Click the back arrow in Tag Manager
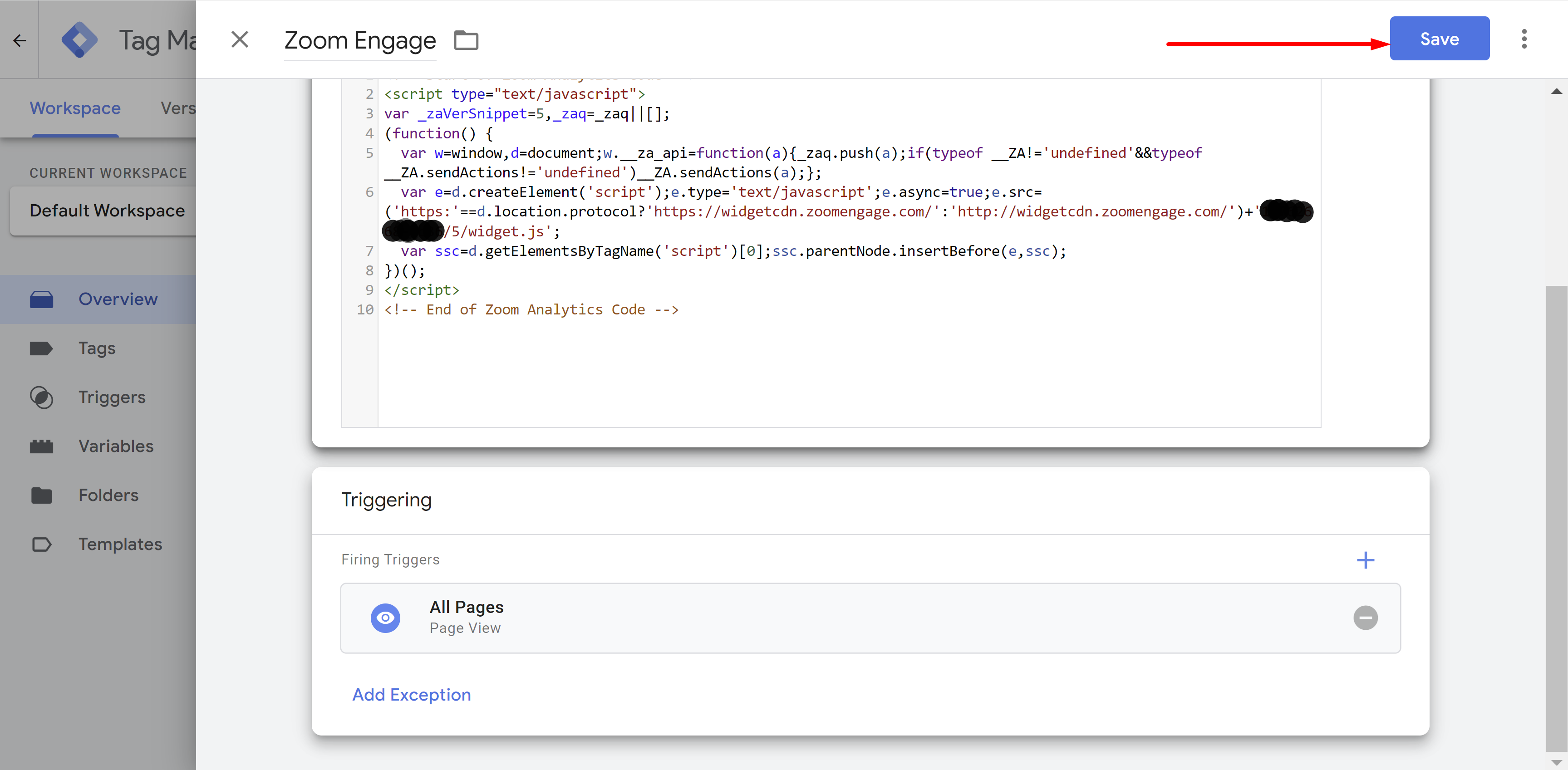The height and width of the screenshot is (770, 1568). (20, 40)
